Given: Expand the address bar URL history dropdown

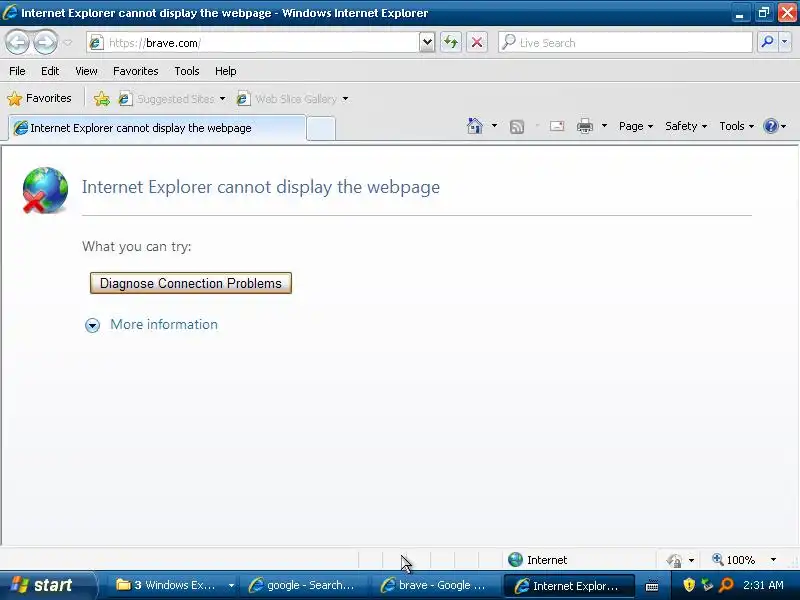Looking at the screenshot, I should click(427, 43).
